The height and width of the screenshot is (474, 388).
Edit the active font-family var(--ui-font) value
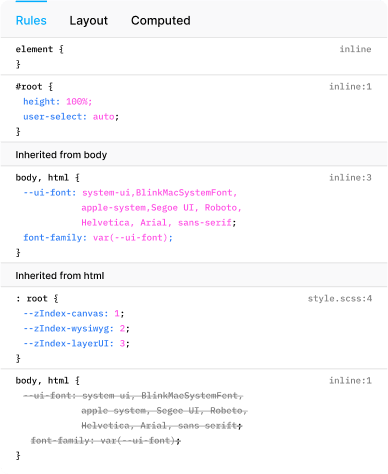[130, 238]
